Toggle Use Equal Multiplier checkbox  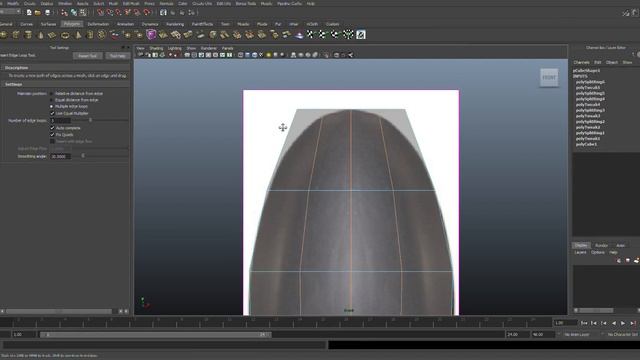52,113
